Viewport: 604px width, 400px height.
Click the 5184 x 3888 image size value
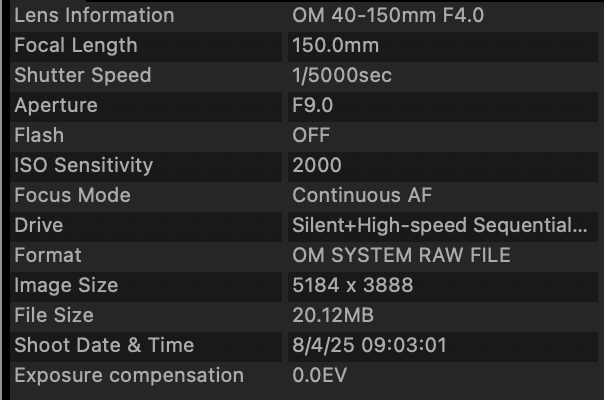point(352,286)
